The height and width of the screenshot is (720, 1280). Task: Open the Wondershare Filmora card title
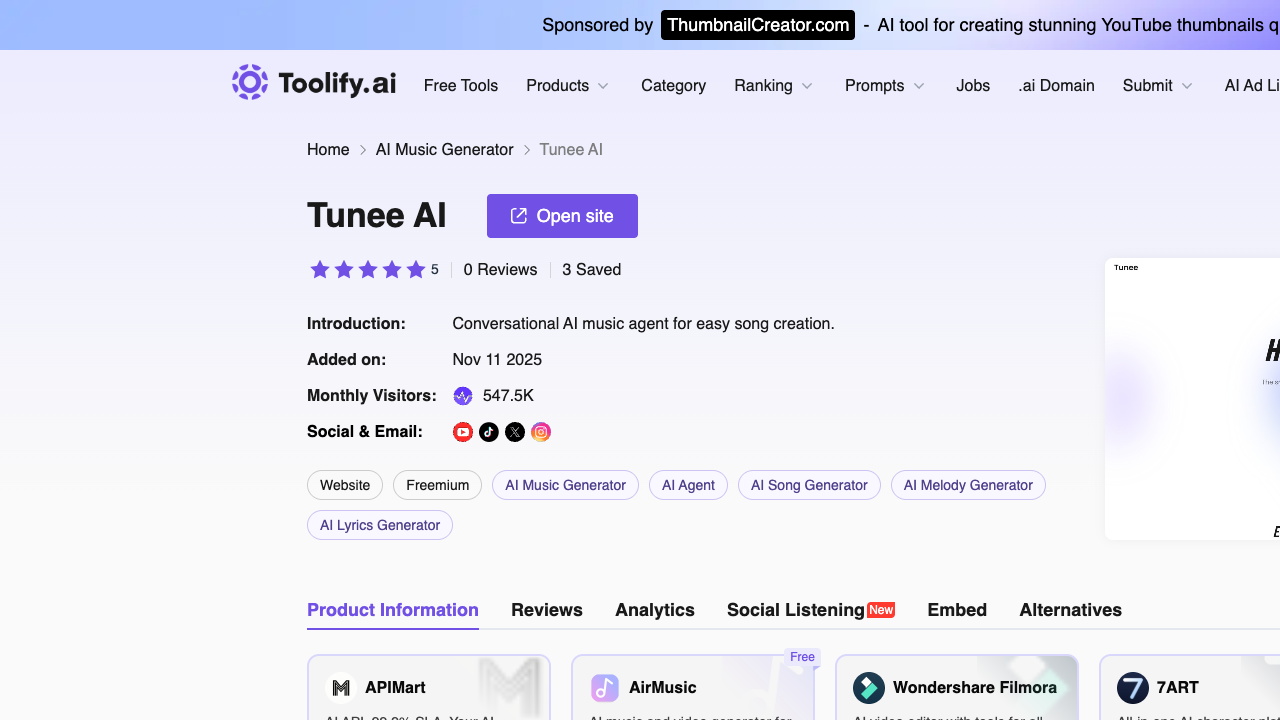975,688
